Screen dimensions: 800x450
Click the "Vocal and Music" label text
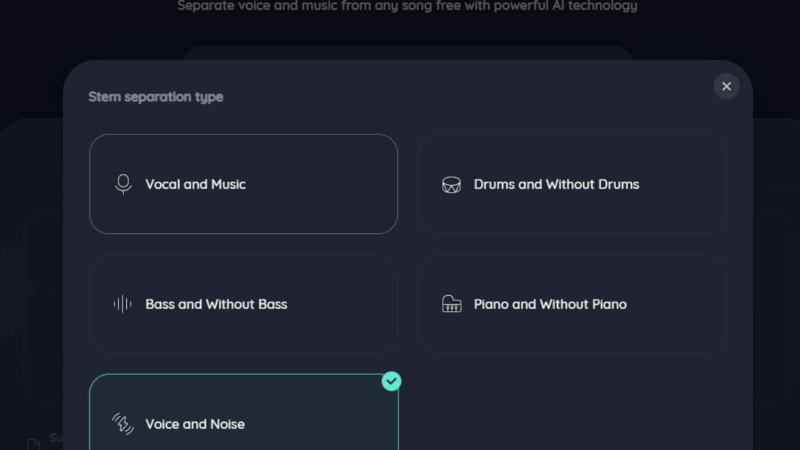195,184
